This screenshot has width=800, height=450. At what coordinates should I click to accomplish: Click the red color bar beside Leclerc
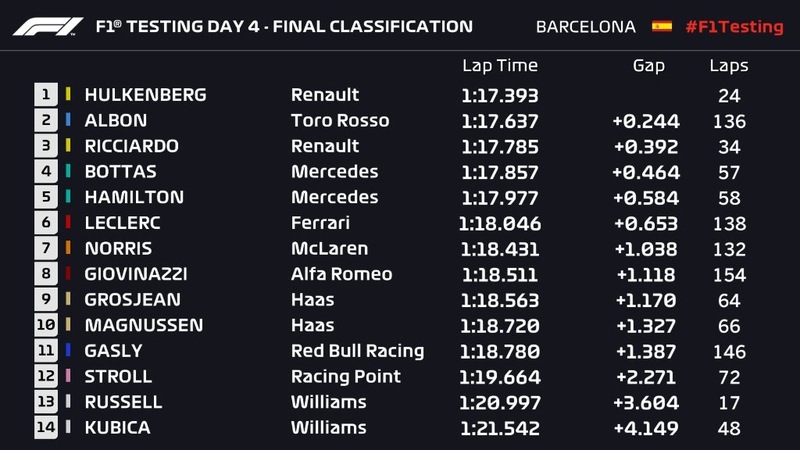(68, 223)
